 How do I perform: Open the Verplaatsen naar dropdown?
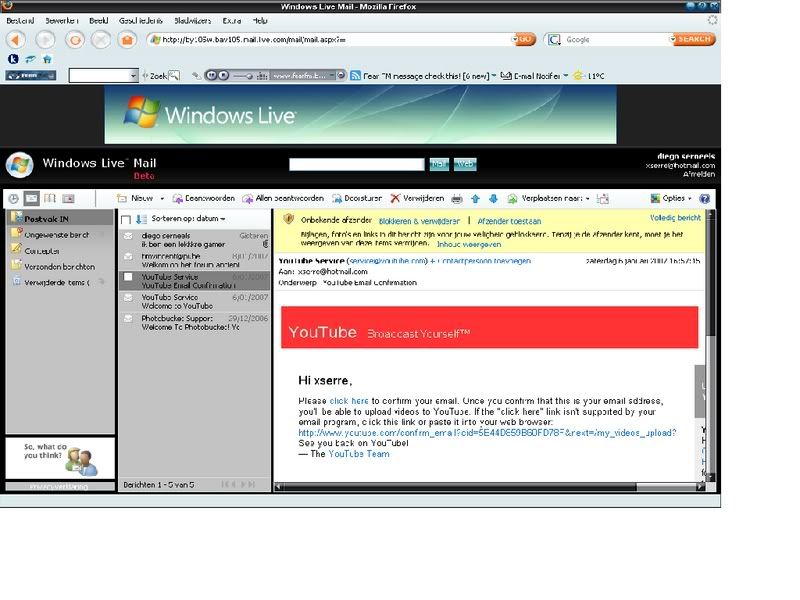pyautogui.click(x=549, y=198)
